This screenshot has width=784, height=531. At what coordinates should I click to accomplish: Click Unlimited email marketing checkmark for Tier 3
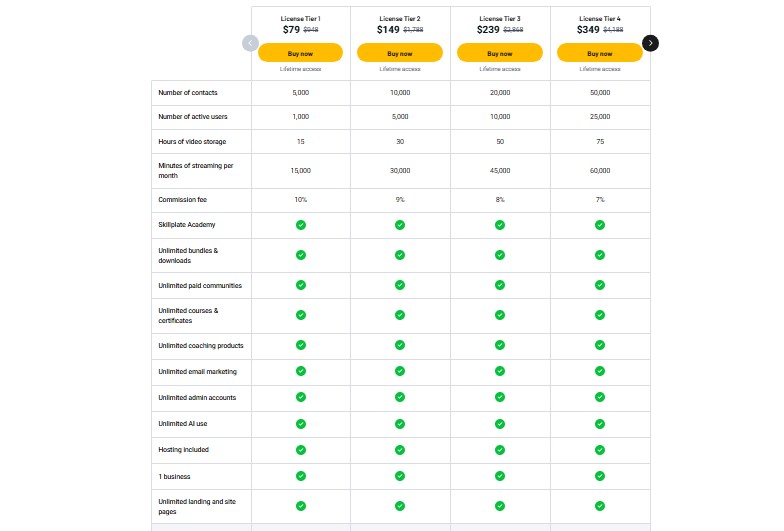(499, 371)
